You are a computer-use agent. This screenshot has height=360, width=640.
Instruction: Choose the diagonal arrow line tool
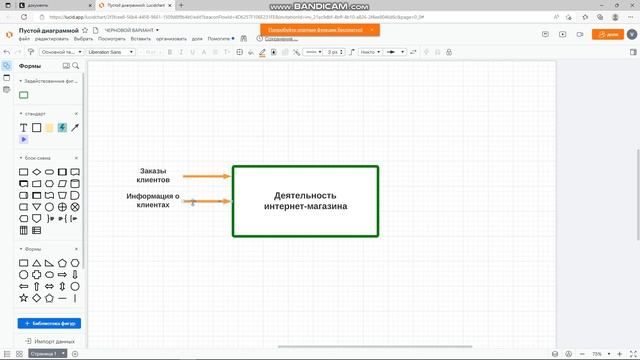[x=75, y=128]
